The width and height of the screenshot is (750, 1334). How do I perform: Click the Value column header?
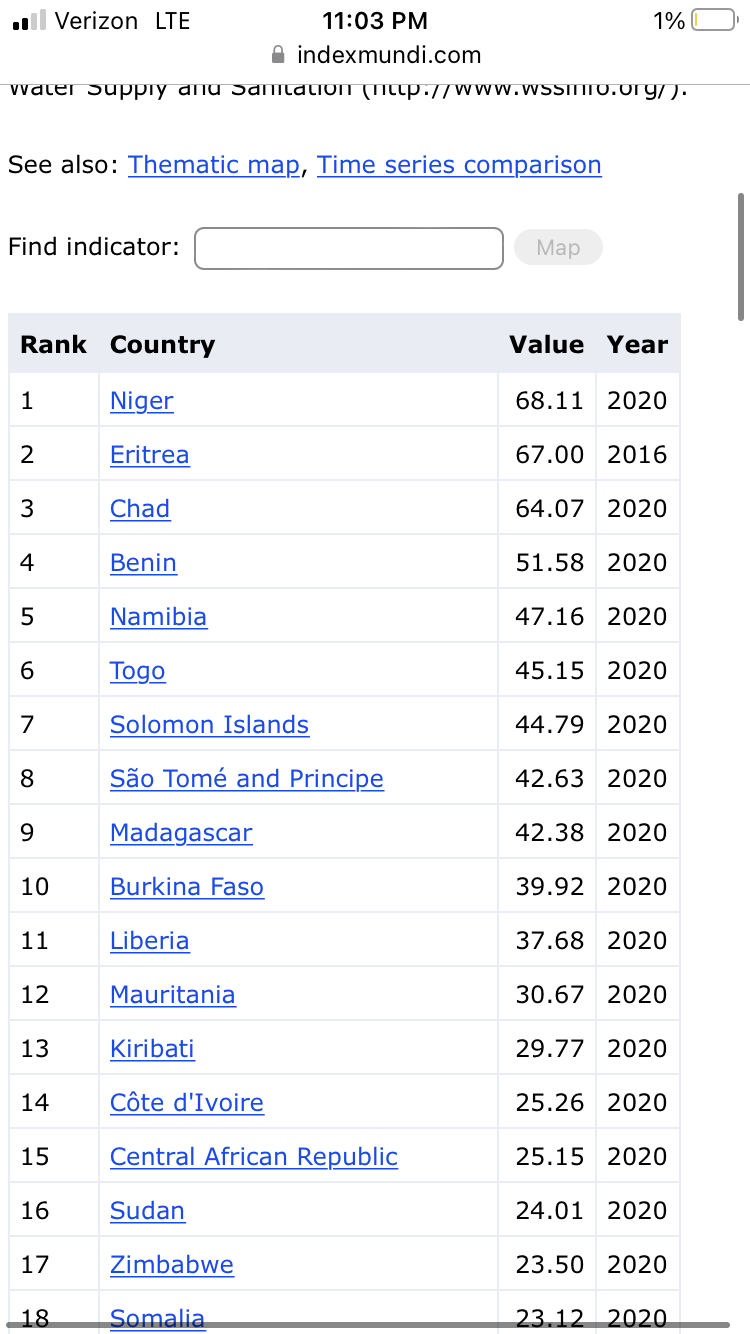click(x=546, y=345)
